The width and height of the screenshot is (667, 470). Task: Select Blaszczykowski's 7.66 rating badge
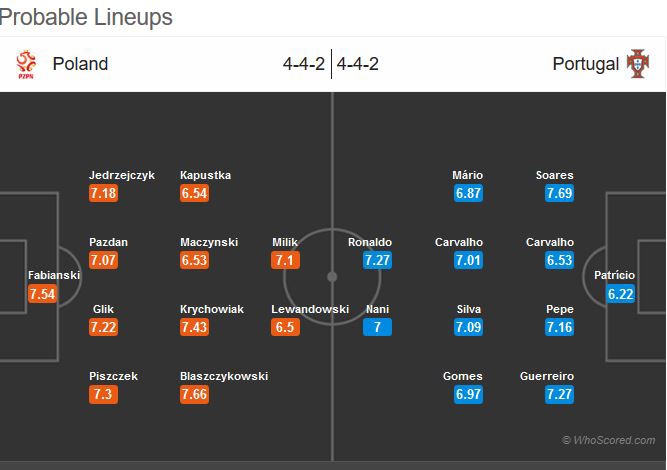tap(194, 394)
